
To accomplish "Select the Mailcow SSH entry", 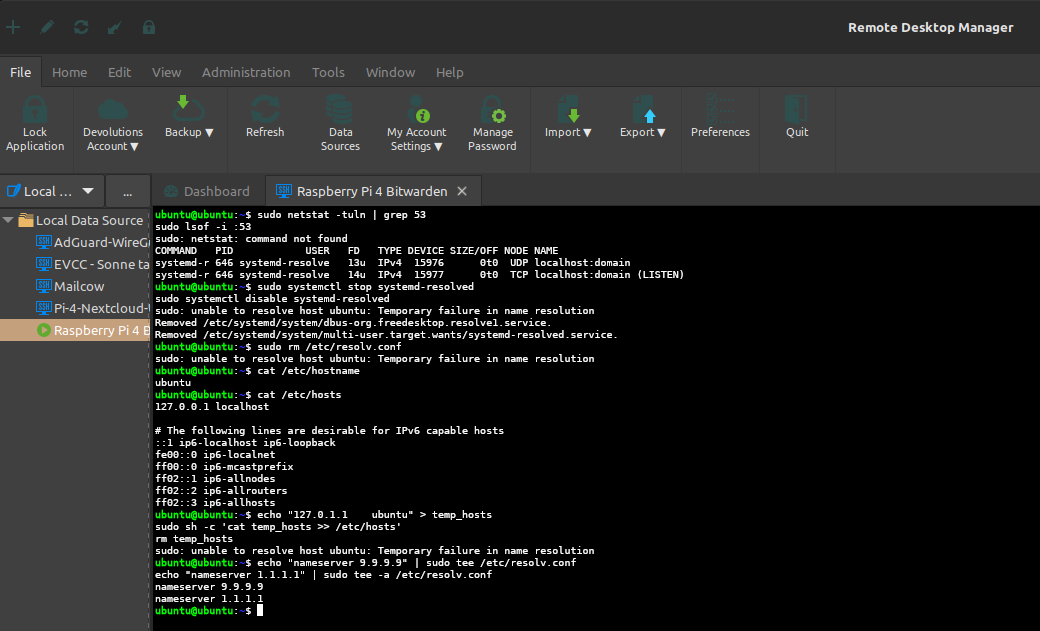I will click(79, 286).
